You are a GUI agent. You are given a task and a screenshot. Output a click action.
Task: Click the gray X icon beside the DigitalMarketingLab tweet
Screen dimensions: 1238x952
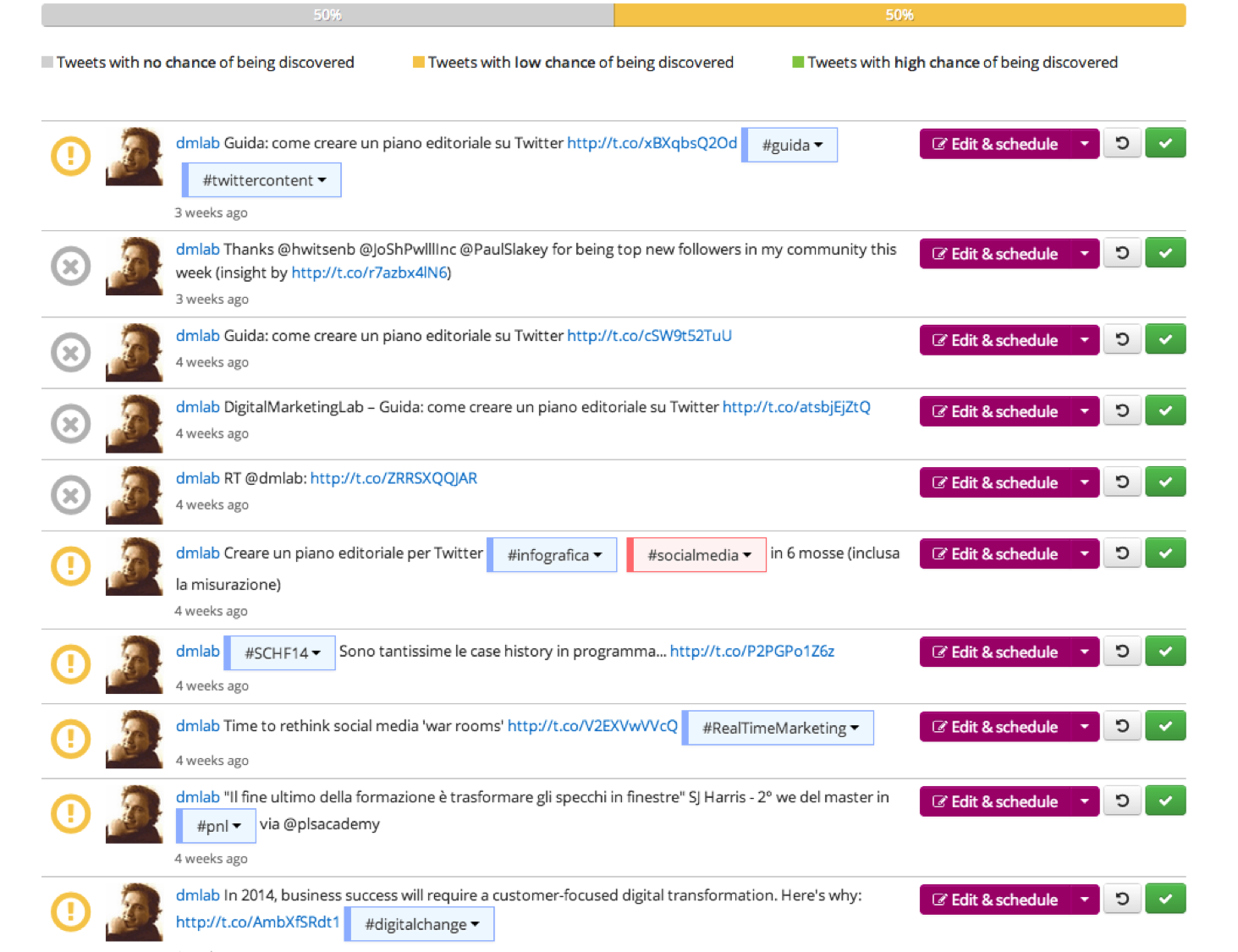pos(71,424)
